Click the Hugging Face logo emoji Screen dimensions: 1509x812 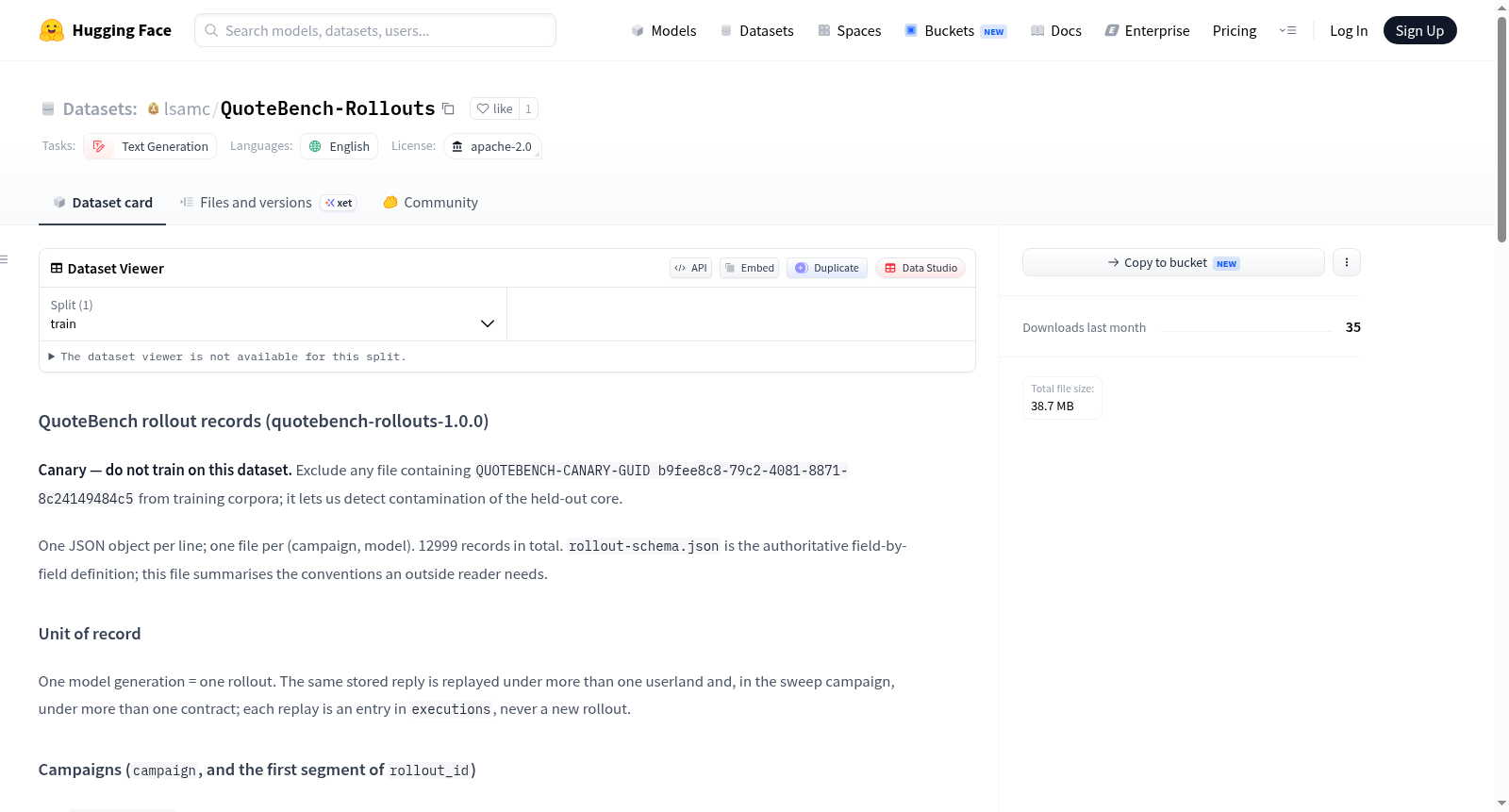52,30
